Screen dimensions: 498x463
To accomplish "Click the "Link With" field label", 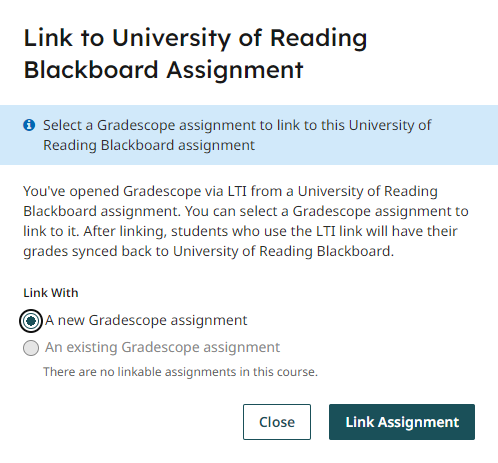I will point(51,293).
